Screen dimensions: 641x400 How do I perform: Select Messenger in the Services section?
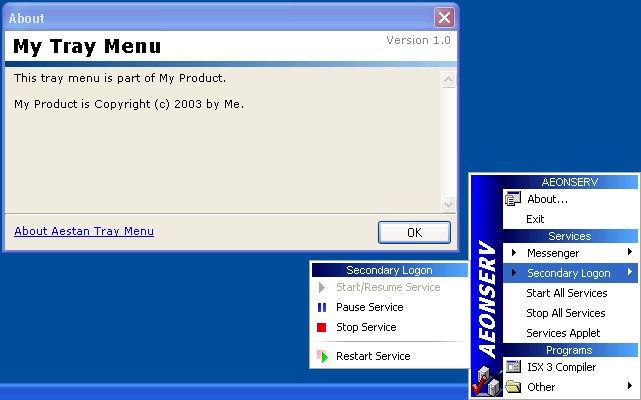coord(570,253)
